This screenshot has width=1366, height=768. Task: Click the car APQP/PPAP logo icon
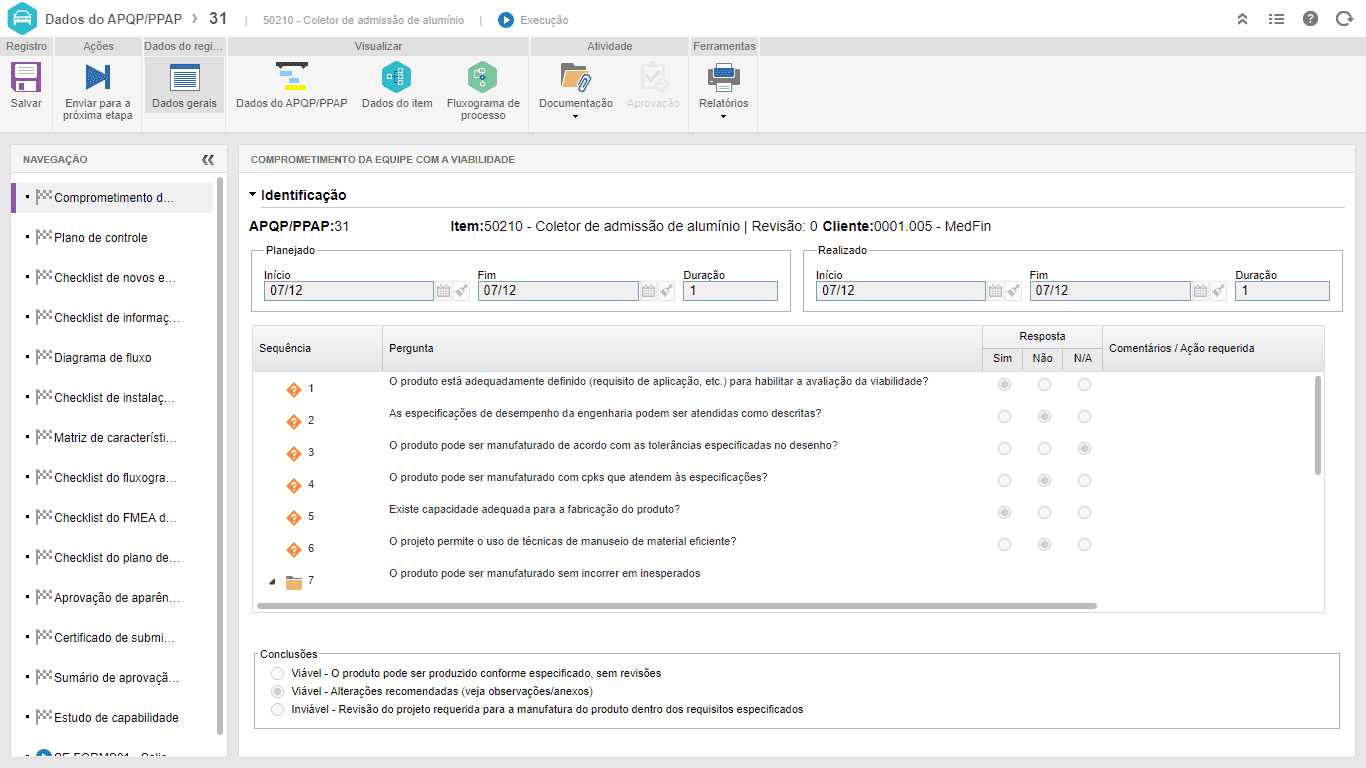pyautogui.click(x=22, y=19)
